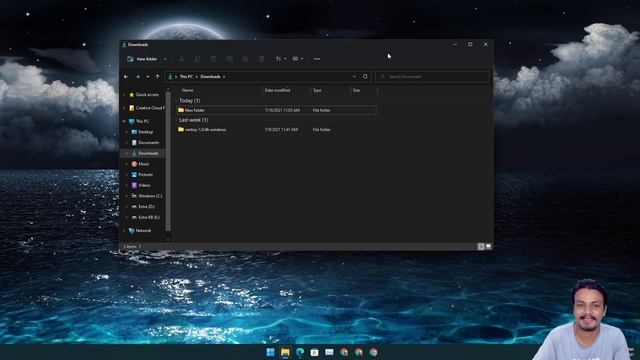The width and height of the screenshot is (640, 360).
Task: Open the View layout options dropdown
Action: coord(298,59)
